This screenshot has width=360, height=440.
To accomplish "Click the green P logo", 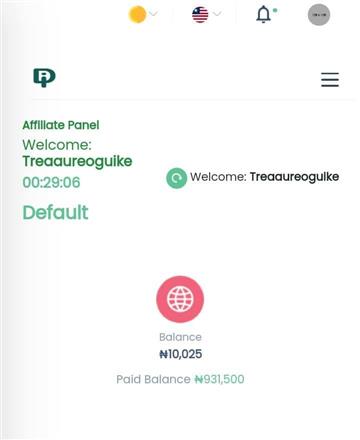I will (44, 77).
